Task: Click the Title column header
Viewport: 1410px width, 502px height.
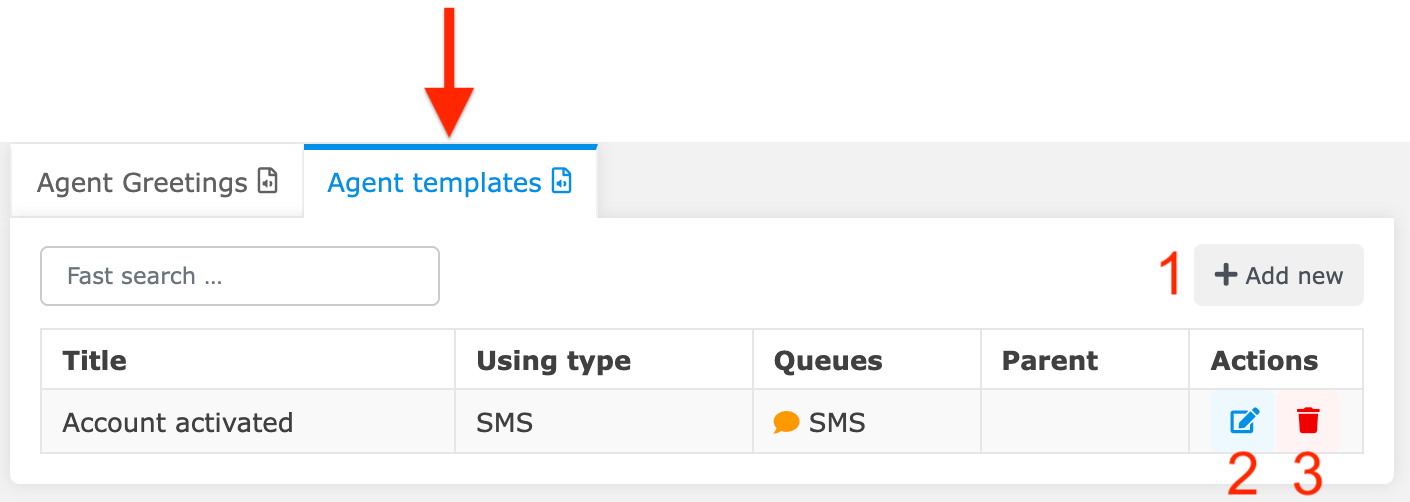Action: coord(95,360)
